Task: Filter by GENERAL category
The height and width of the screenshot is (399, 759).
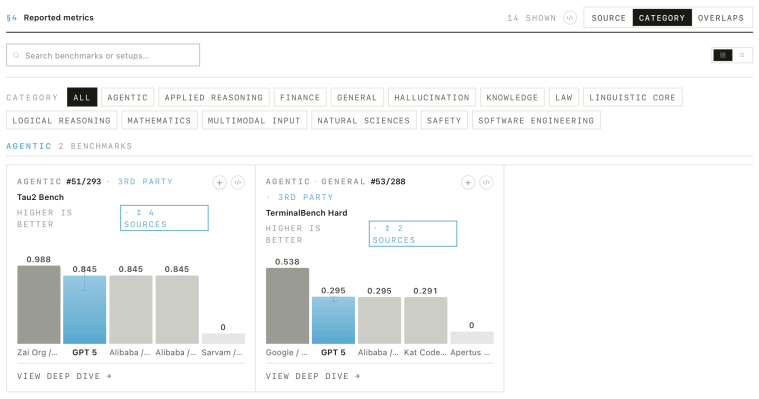Action: pos(357,97)
